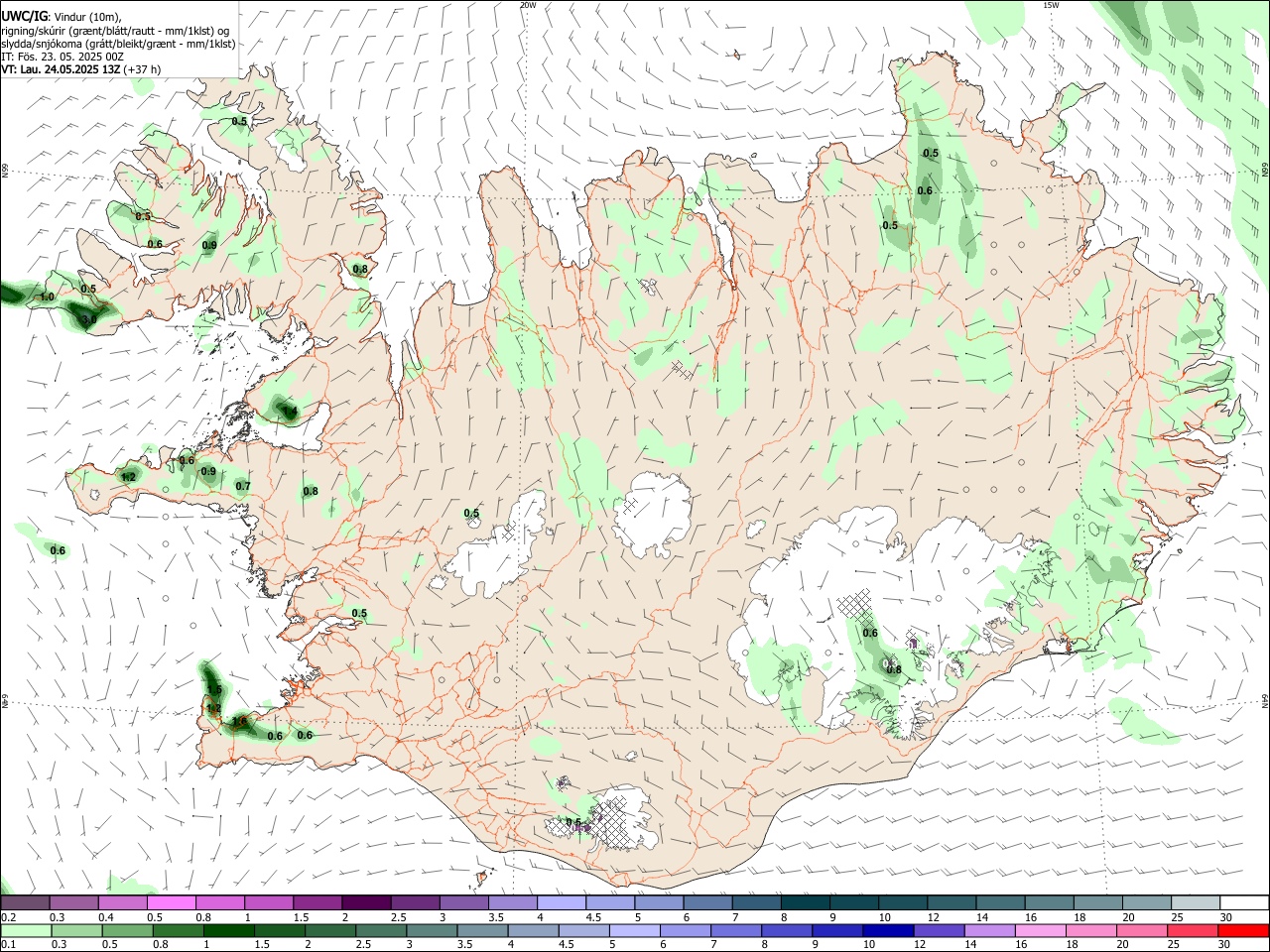Click the '(+37 h)' forecast offset text
This screenshot has width=1270, height=952.
(142, 69)
